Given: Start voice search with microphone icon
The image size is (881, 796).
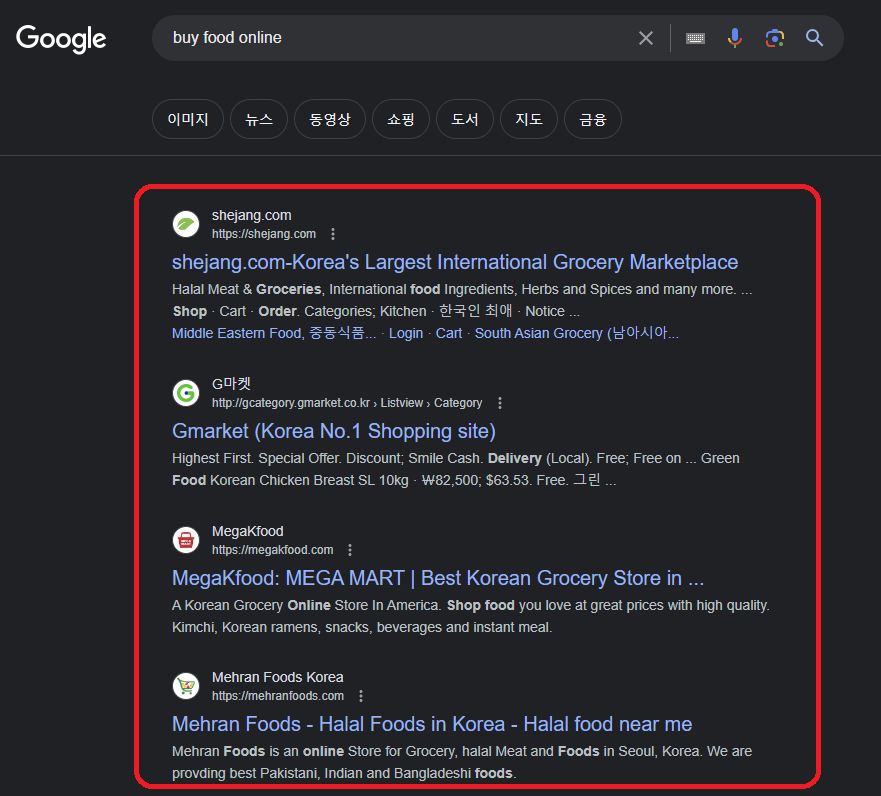Looking at the screenshot, I should pos(734,38).
